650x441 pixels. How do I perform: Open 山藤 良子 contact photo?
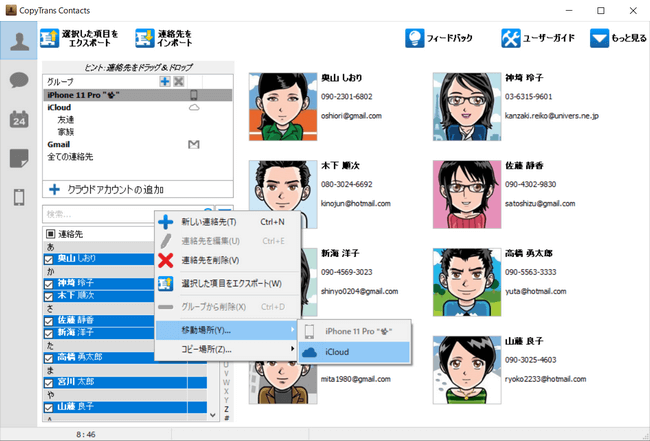pyautogui.click(x=467, y=370)
